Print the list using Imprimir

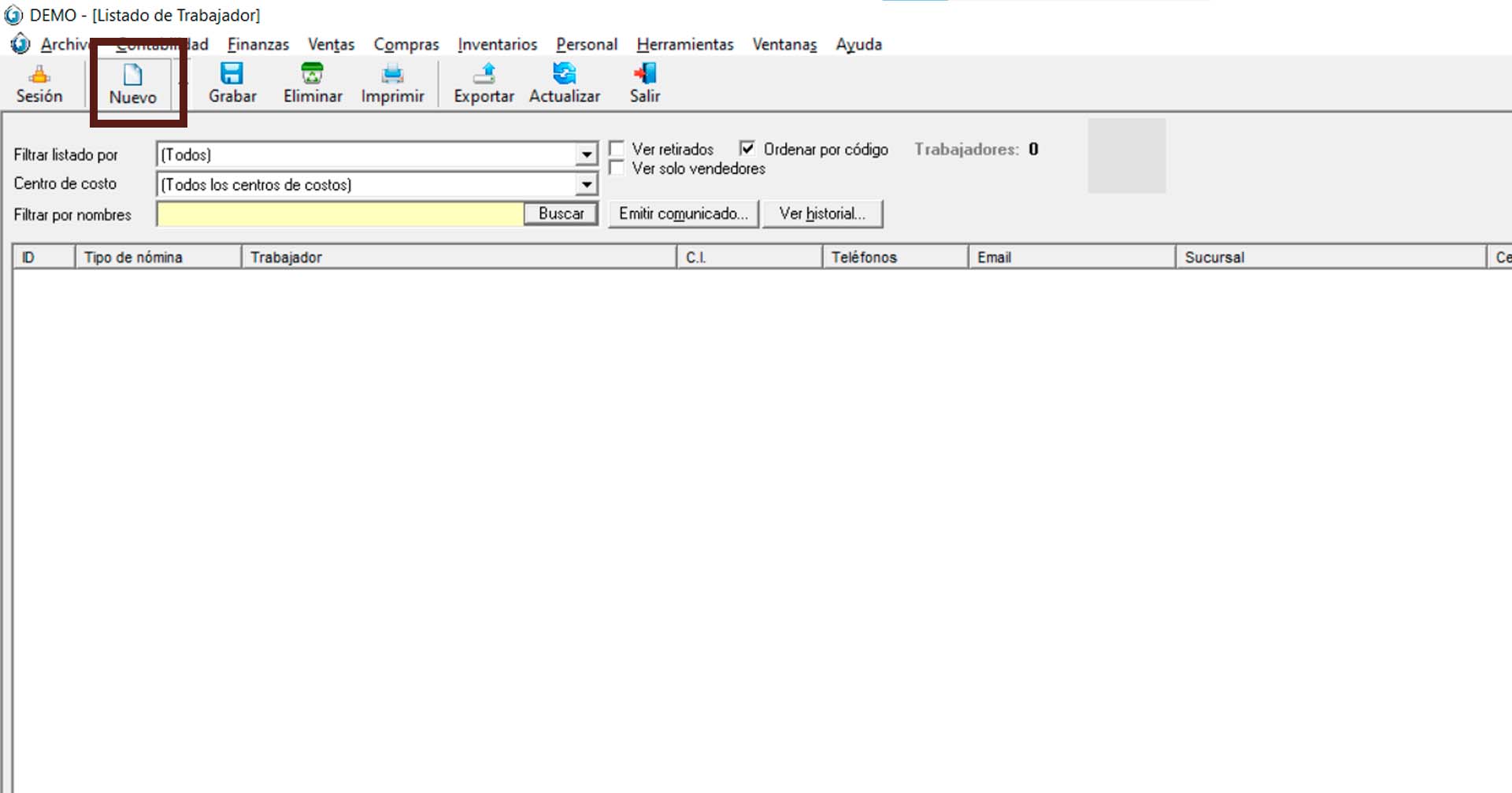[392, 83]
